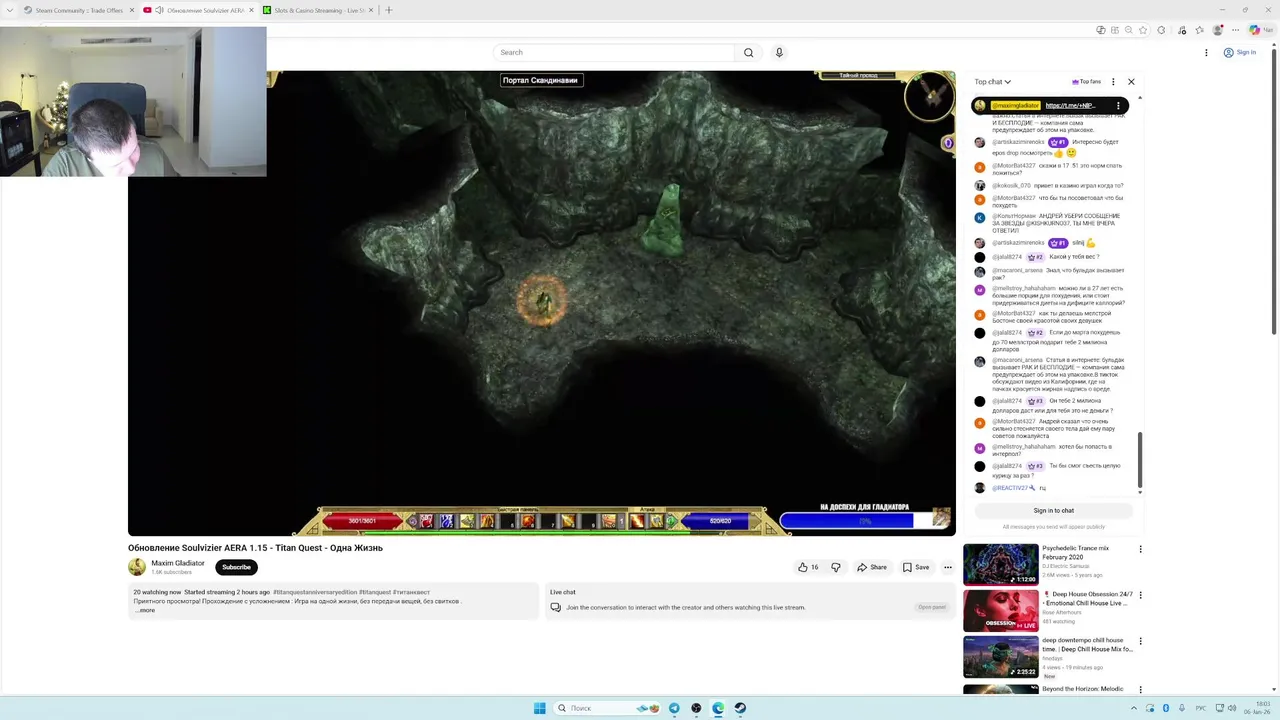
Task: Share the live stream video
Action: pyautogui.click(x=871, y=567)
